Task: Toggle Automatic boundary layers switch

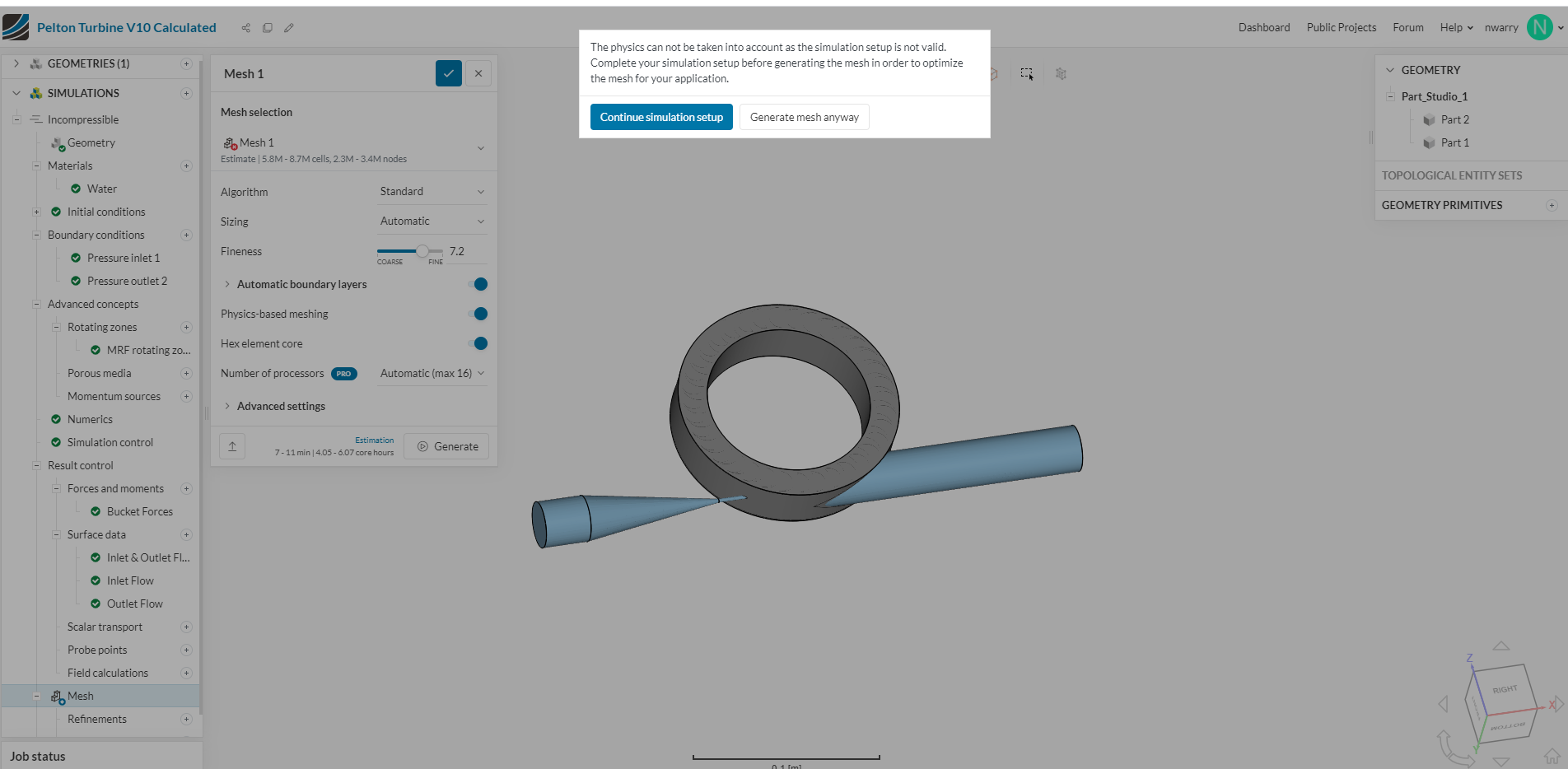Action: click(x=478, y=284)
